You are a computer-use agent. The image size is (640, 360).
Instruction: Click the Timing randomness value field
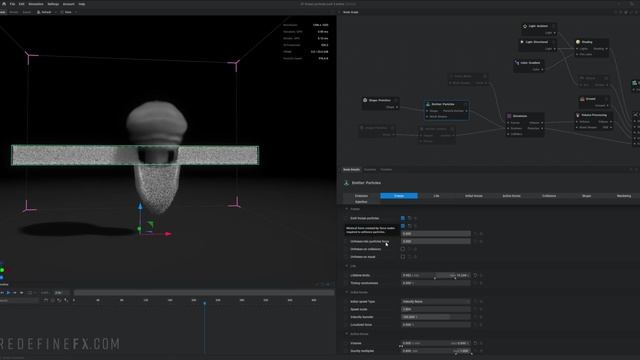(436, 283)
